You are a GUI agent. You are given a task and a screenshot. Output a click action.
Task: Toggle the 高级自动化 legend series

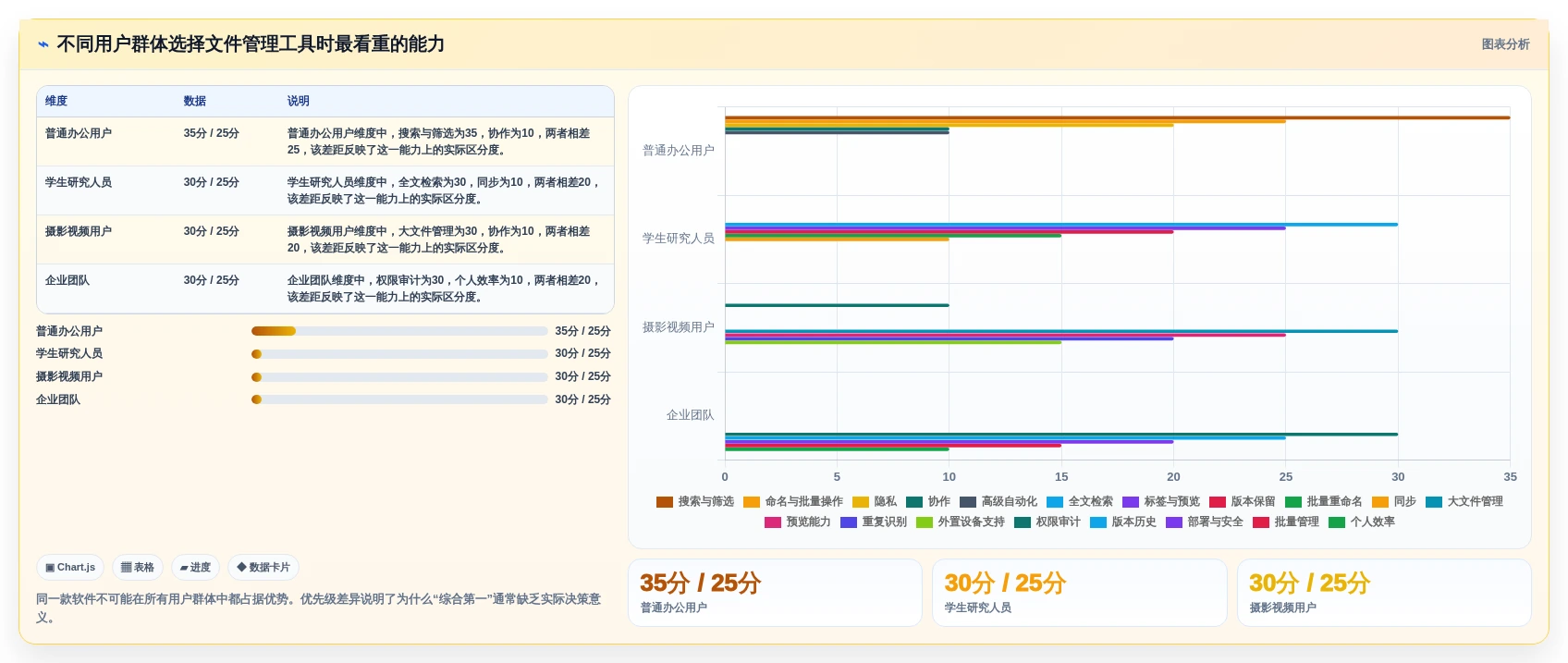[998, 501]
